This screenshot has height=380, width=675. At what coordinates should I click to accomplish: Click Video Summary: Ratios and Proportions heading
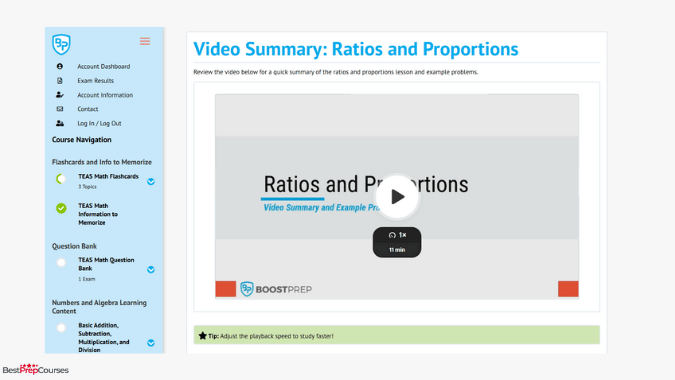pos(356,49)
